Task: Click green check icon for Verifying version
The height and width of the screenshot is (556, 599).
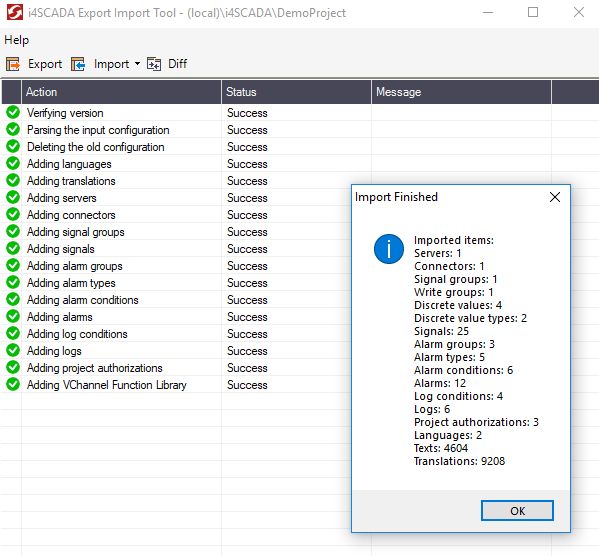Action: (13, 112)
